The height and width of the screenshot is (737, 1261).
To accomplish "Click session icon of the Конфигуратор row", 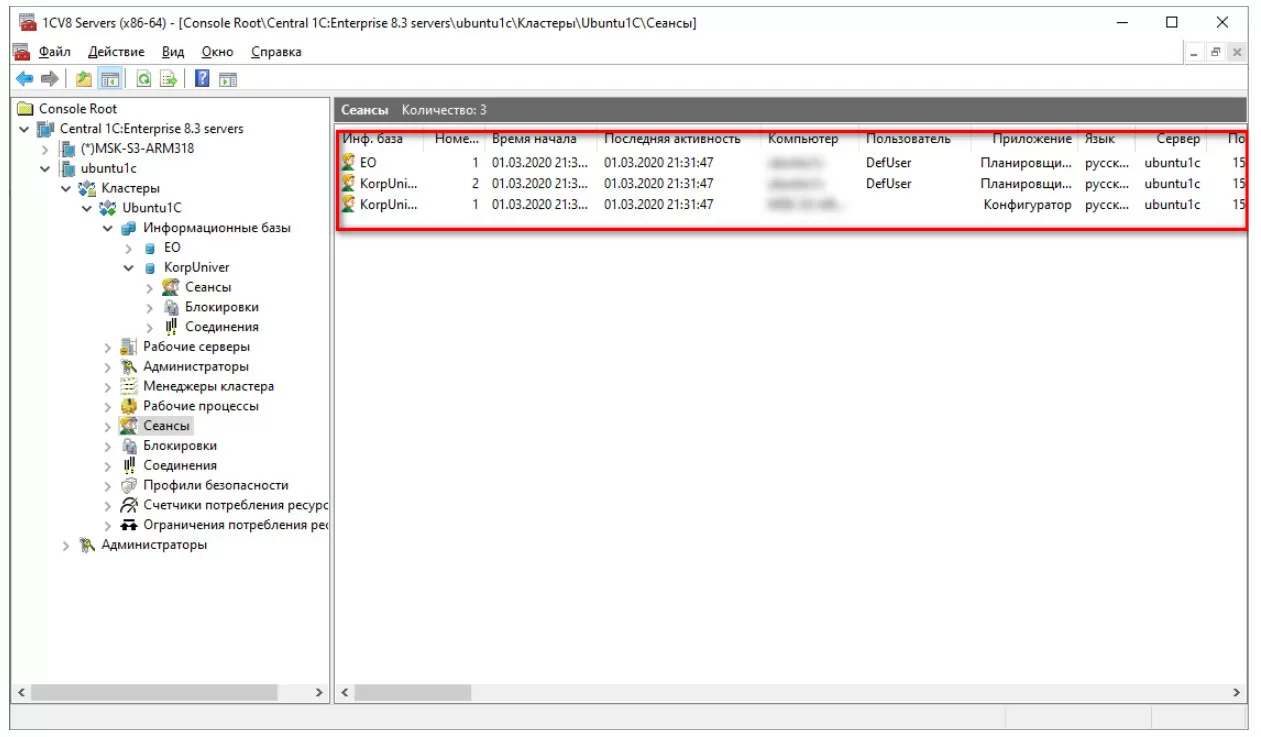I will point(349,204).
